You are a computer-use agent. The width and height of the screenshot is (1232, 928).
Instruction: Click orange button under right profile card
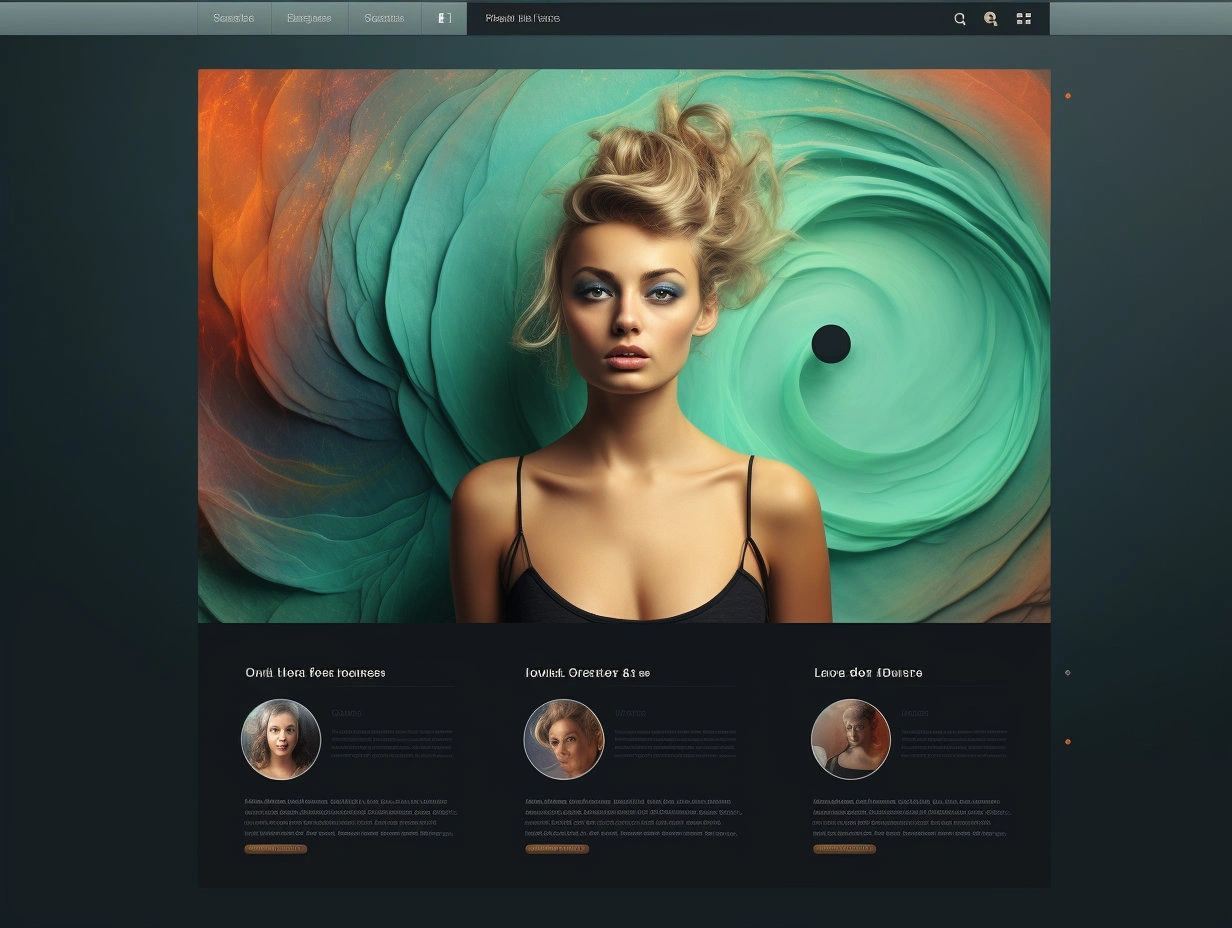point(844,849)
